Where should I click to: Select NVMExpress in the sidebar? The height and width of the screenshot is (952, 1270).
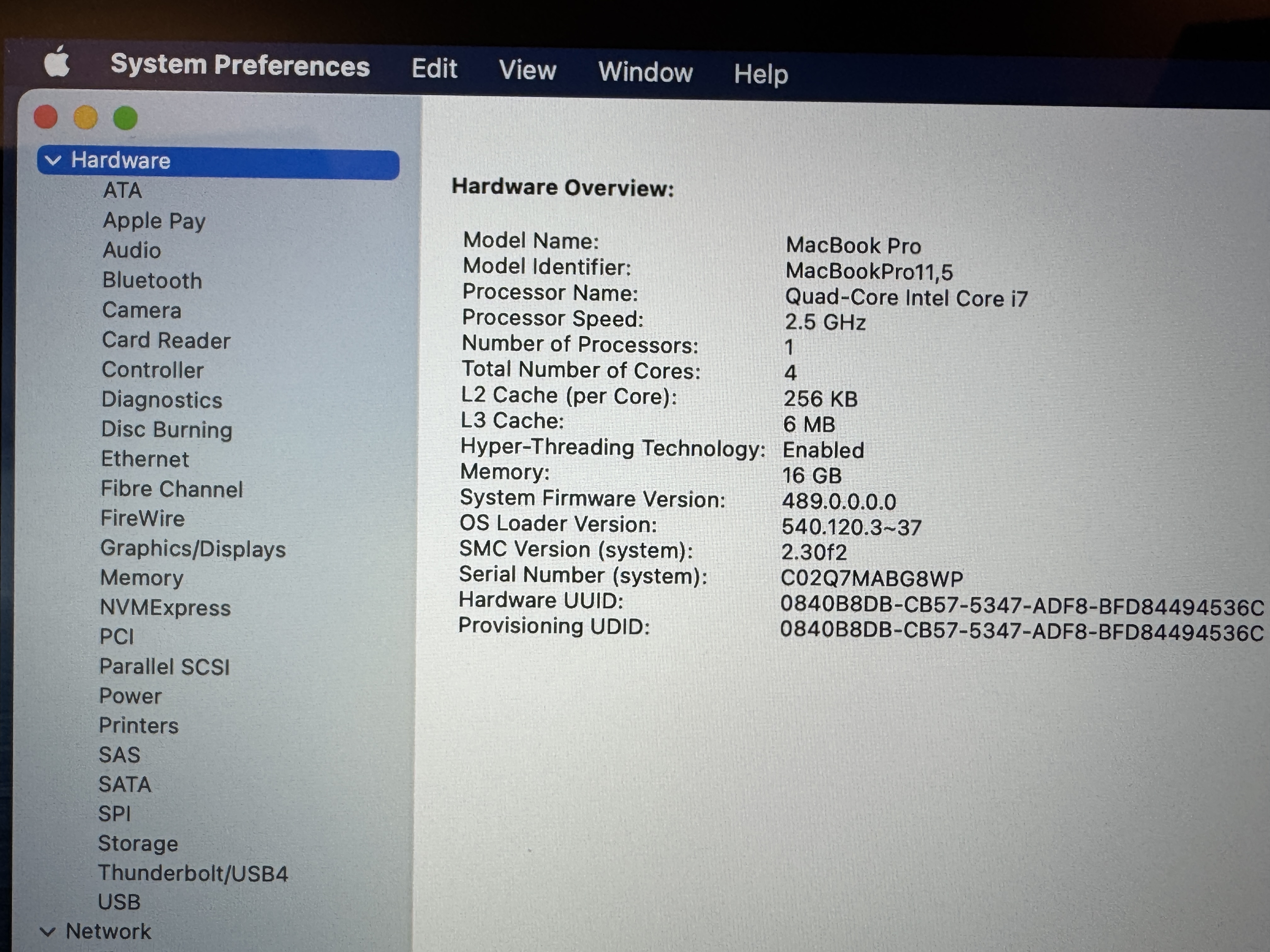click(165, 608)
